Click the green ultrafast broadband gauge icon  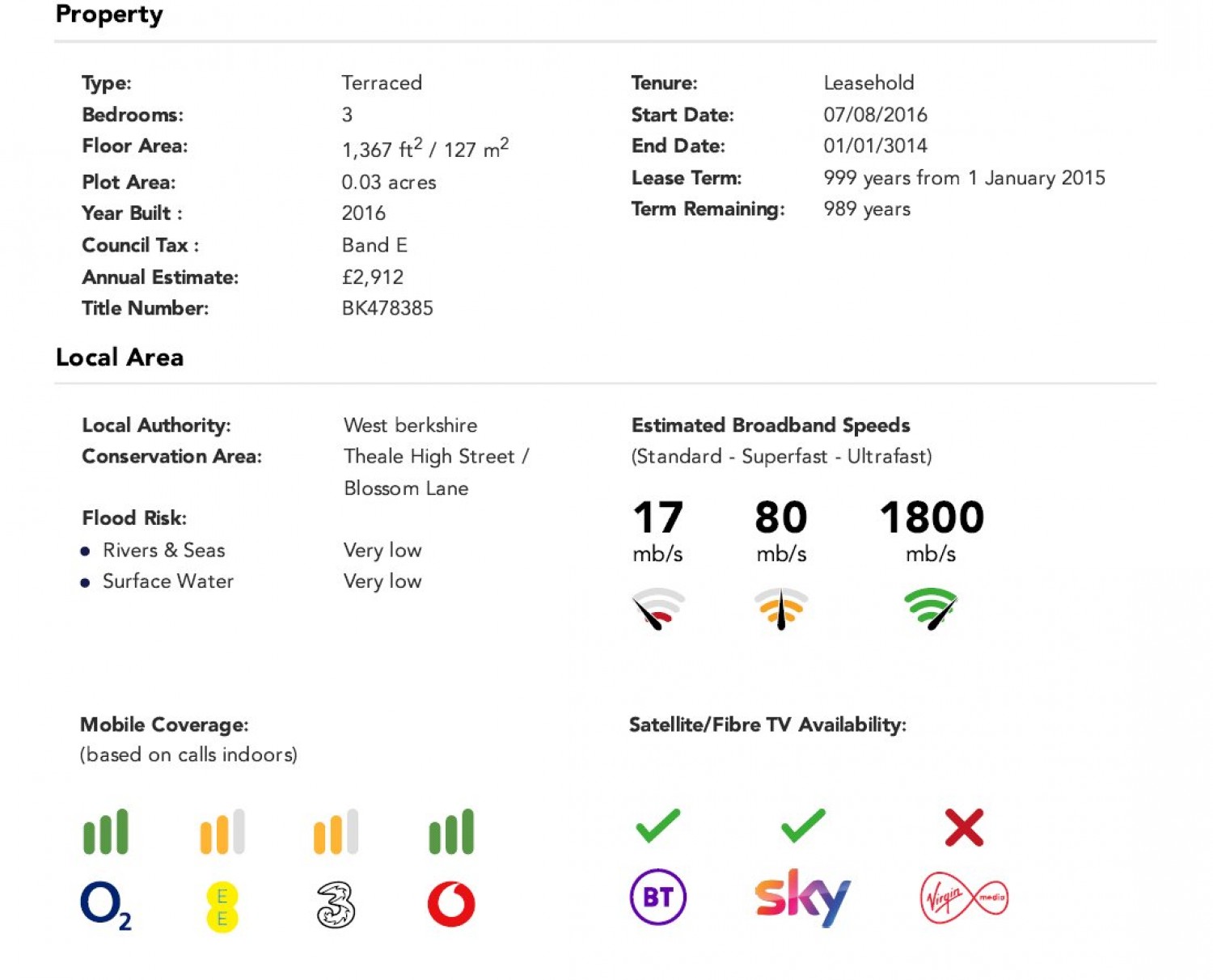[x=931, y=609]
